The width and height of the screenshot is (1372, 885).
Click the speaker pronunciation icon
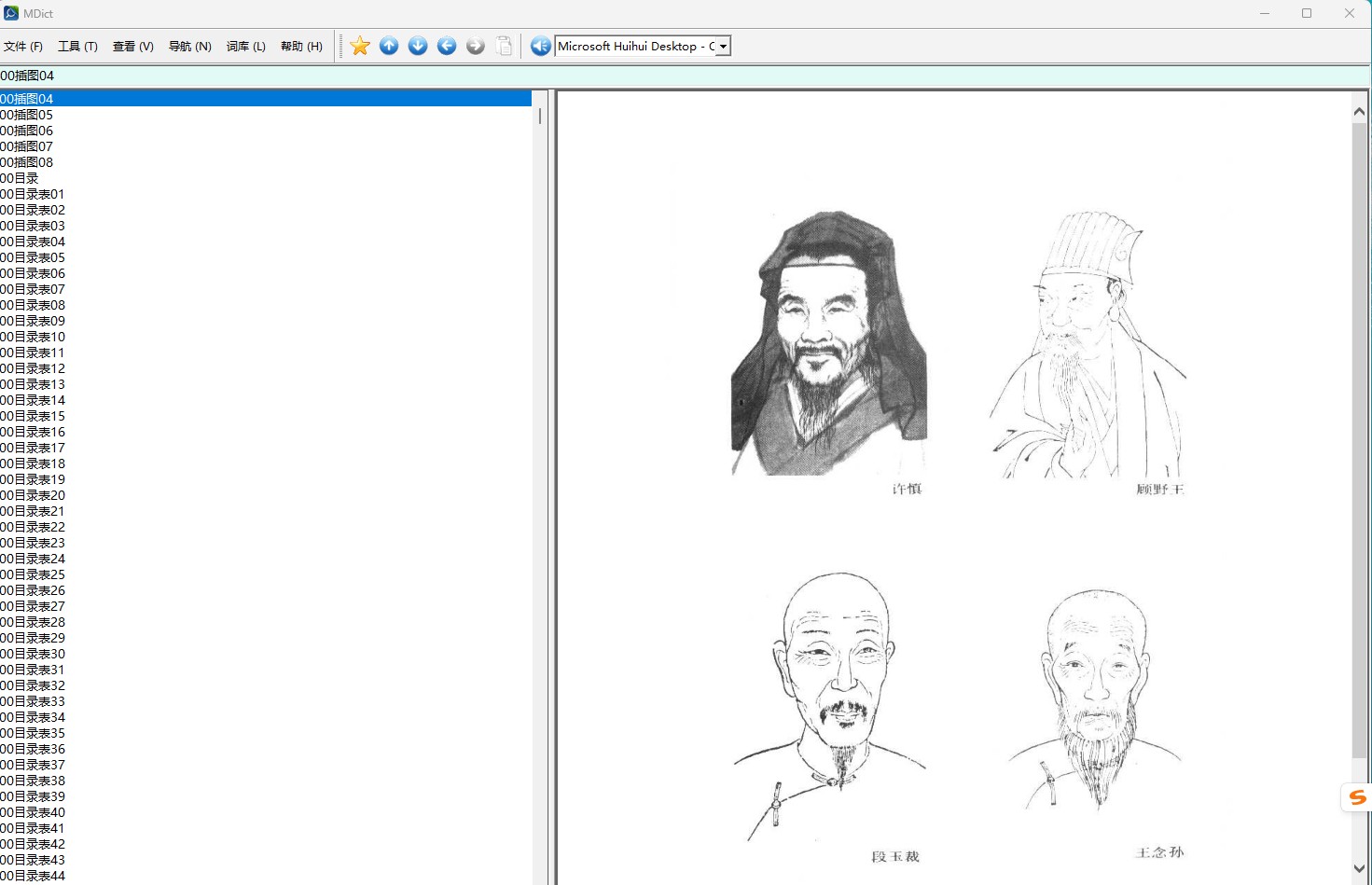pos(540,46)
